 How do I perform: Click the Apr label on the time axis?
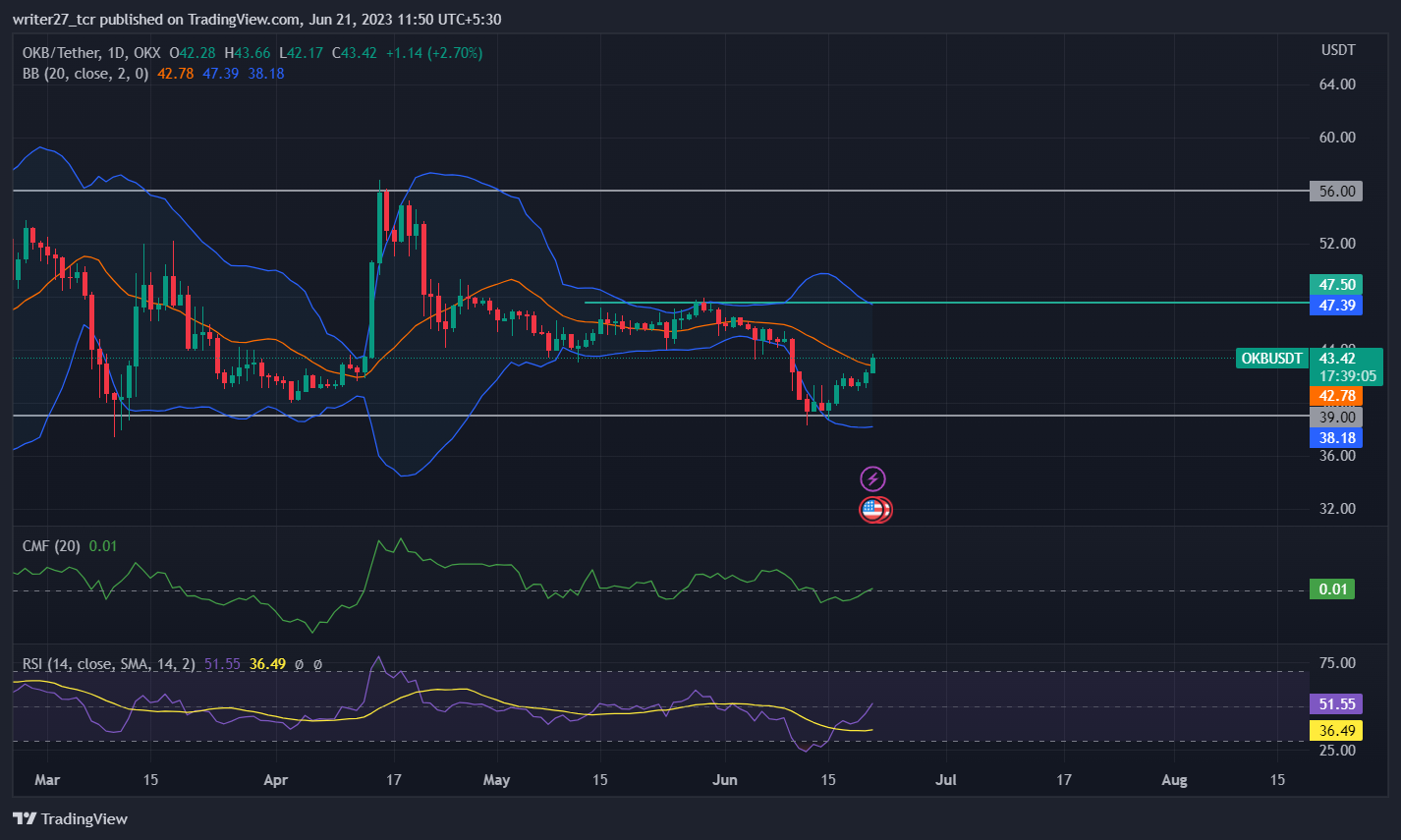(277, 780)
